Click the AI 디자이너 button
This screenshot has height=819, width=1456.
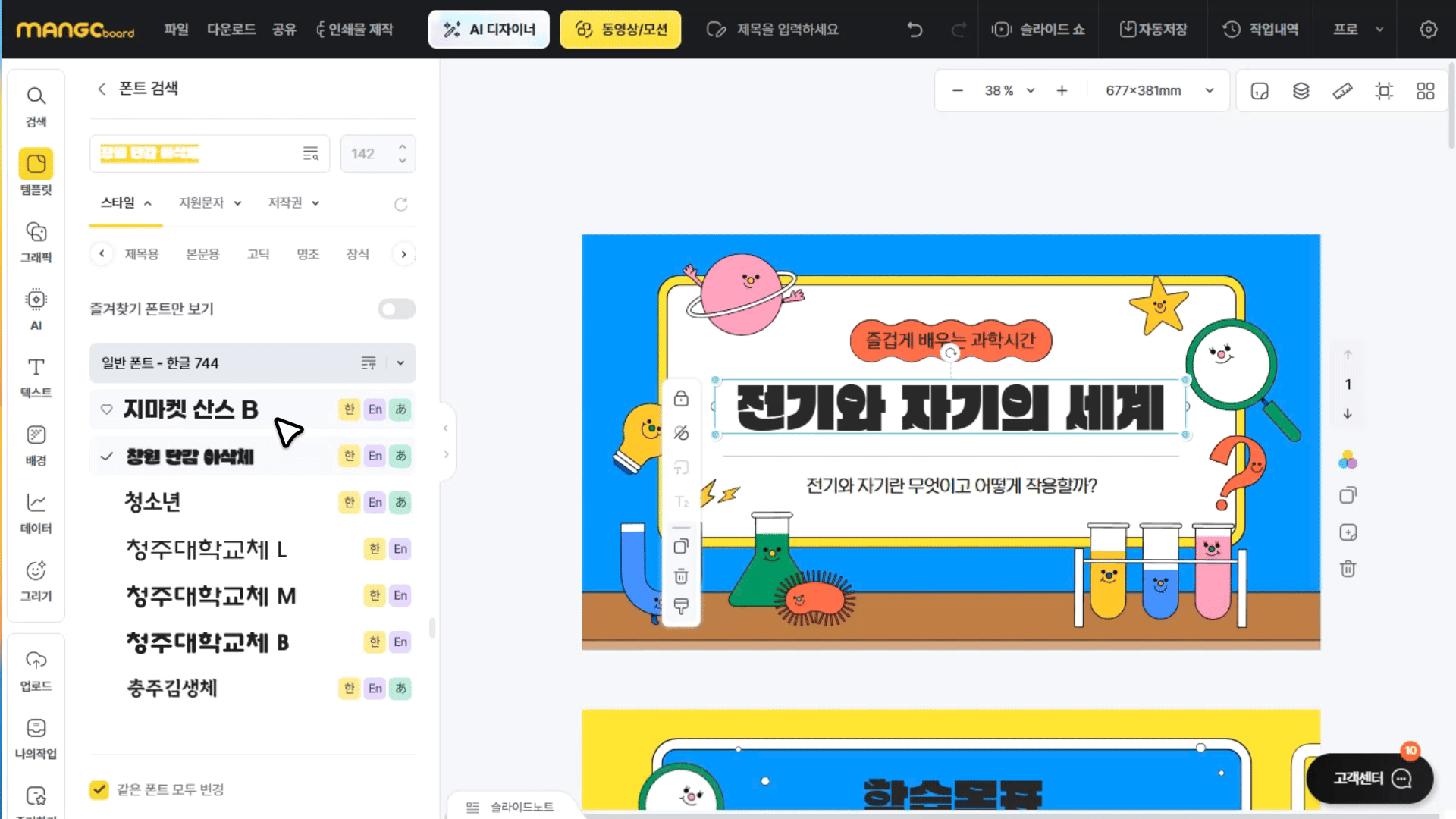[489, 30]
